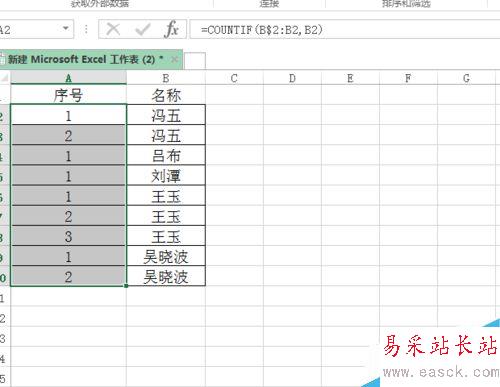The width and height of the screenshot is (500, 387).
Task: Open the blank new tab beside workbook tab
Action: click(x=195, y=61)
